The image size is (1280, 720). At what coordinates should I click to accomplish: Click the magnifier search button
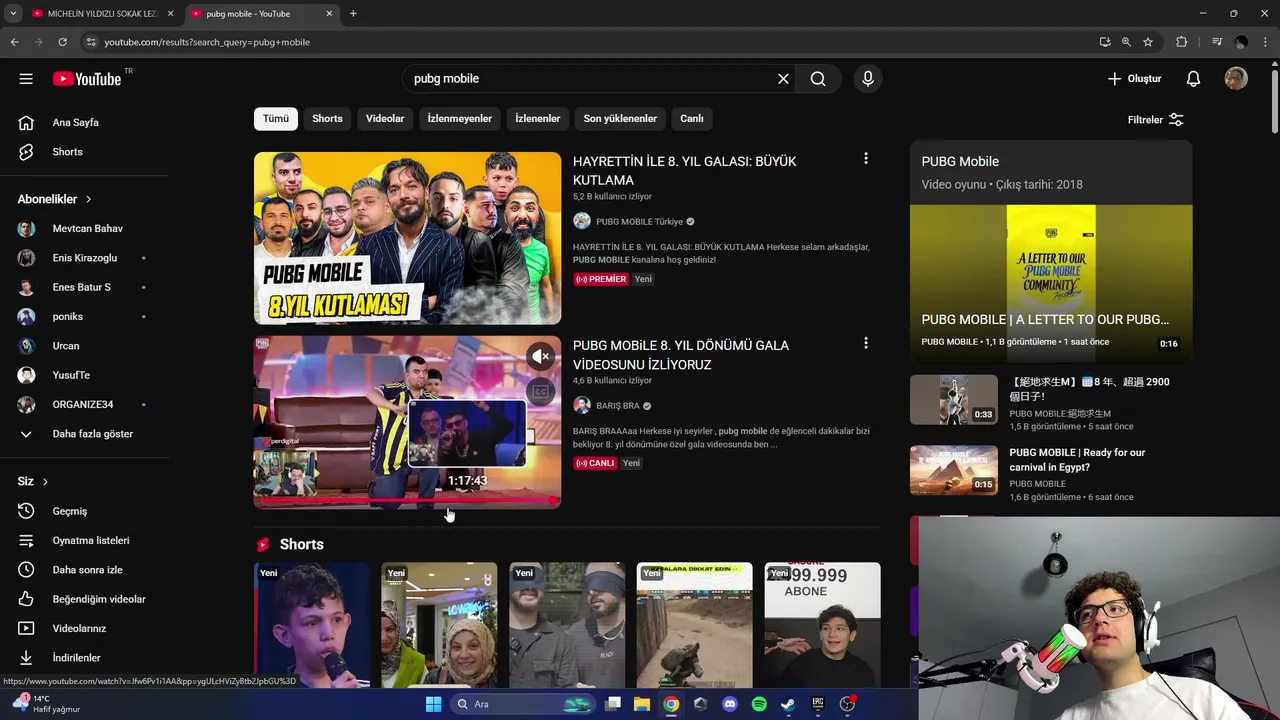[818, 79]
